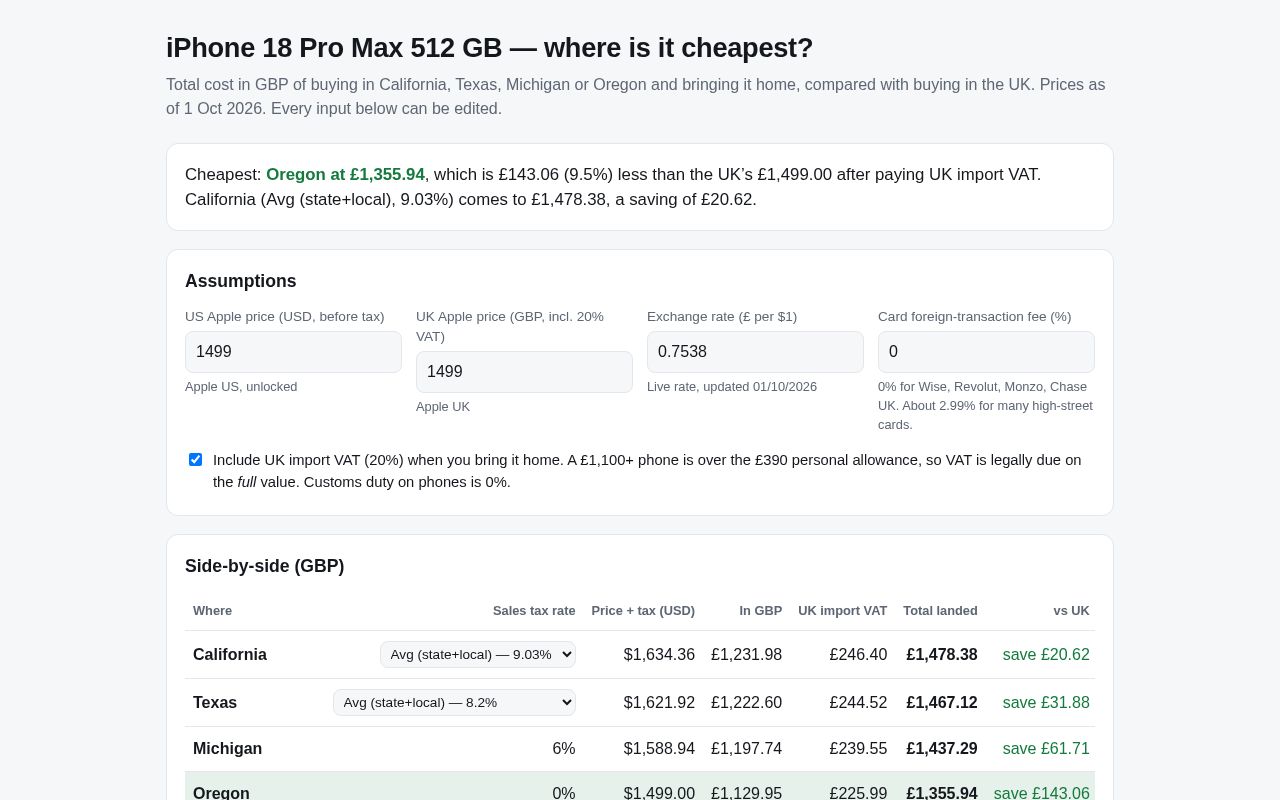
Task: Click the California price $1,634.36
Action: pyautogui.click(x=659, y=655)
